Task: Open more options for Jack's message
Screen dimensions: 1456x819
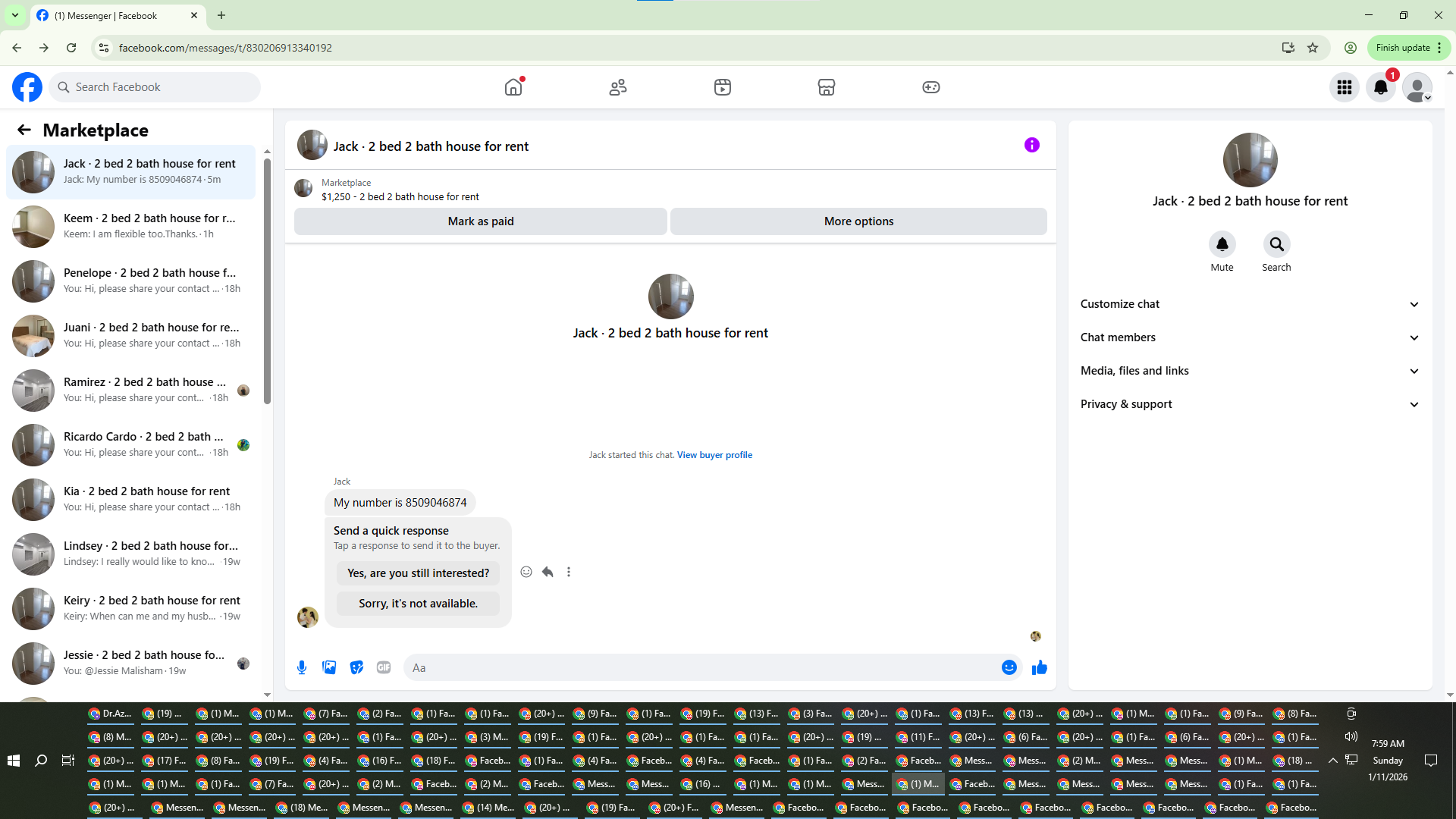Action: 569,572
